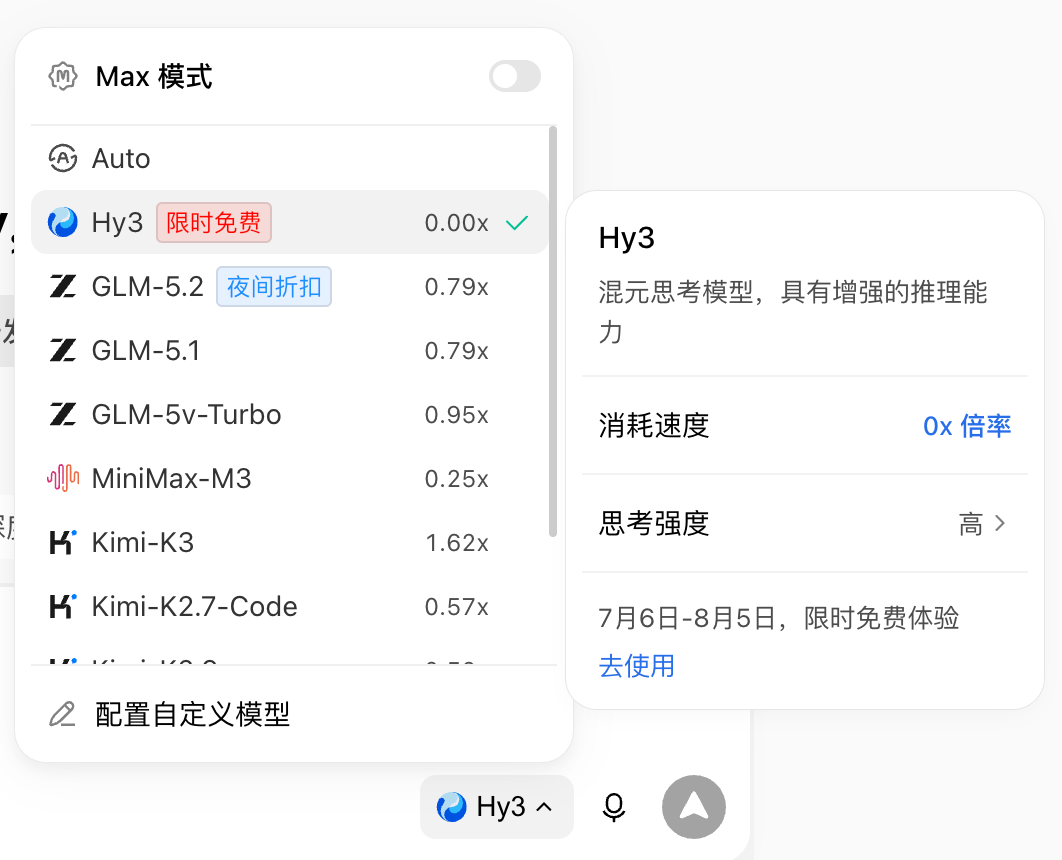Click the 限时免费 red badge

tap(214, 222)
